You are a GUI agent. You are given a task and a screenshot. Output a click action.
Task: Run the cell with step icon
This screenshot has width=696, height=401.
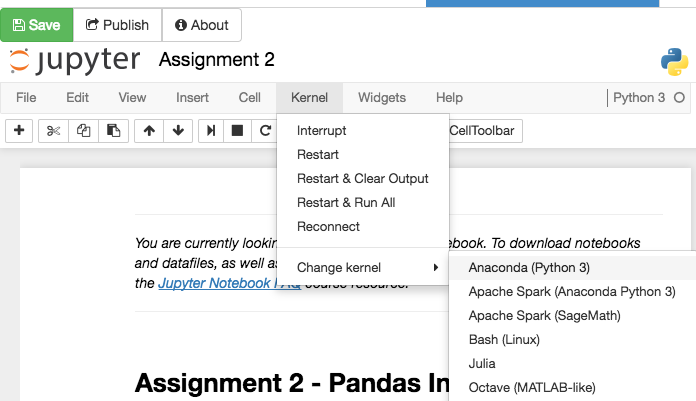[211, 131]
